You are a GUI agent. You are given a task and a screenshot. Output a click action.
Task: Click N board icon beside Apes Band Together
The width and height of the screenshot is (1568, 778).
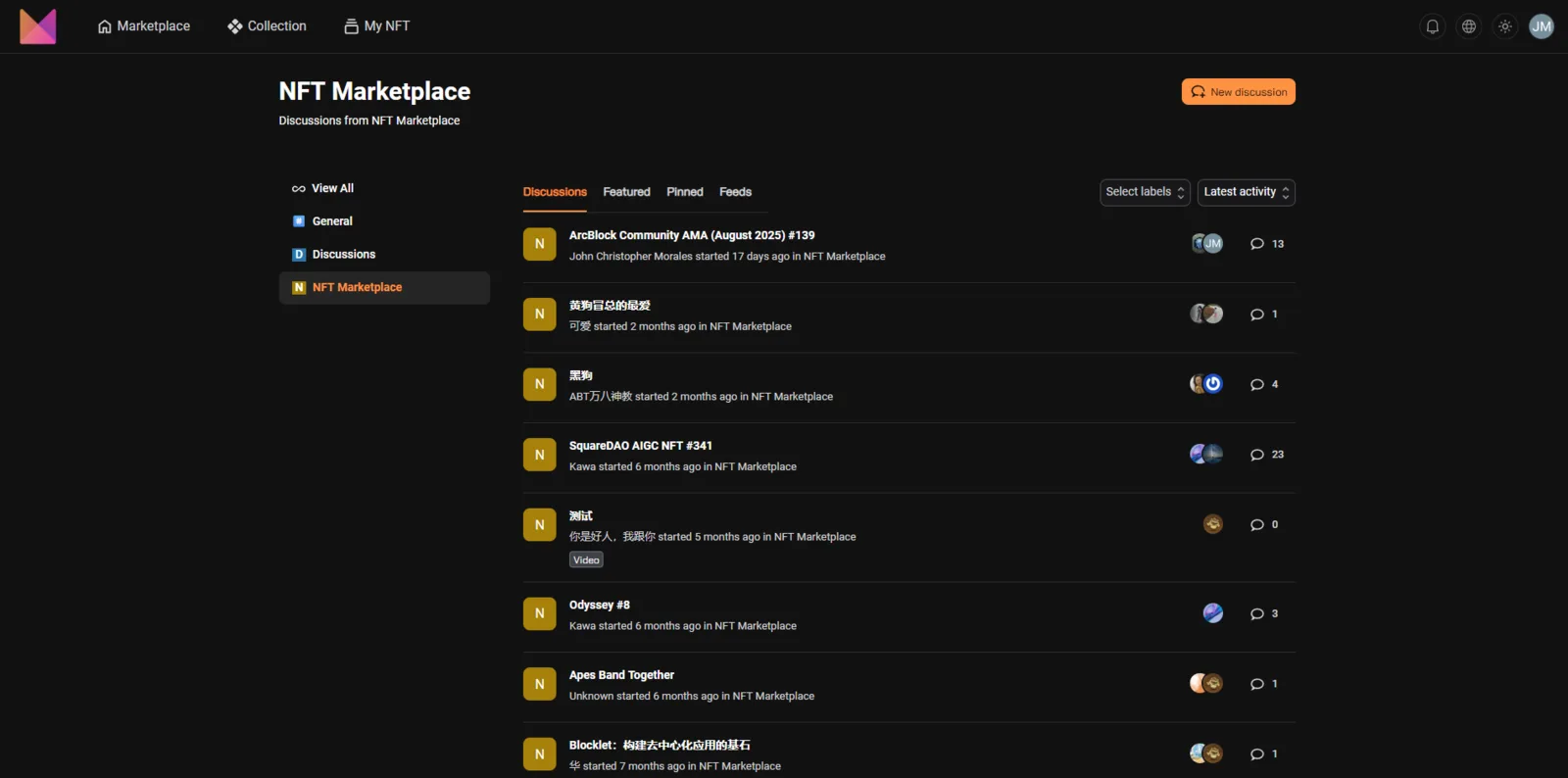coord(540,684)
